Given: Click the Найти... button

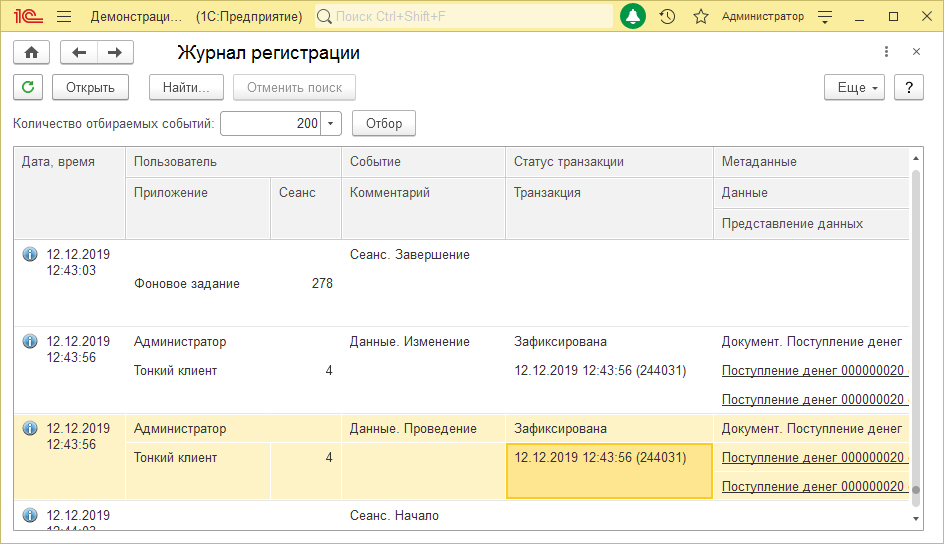Looking at the screenshot, I should (x=186, y=87).
